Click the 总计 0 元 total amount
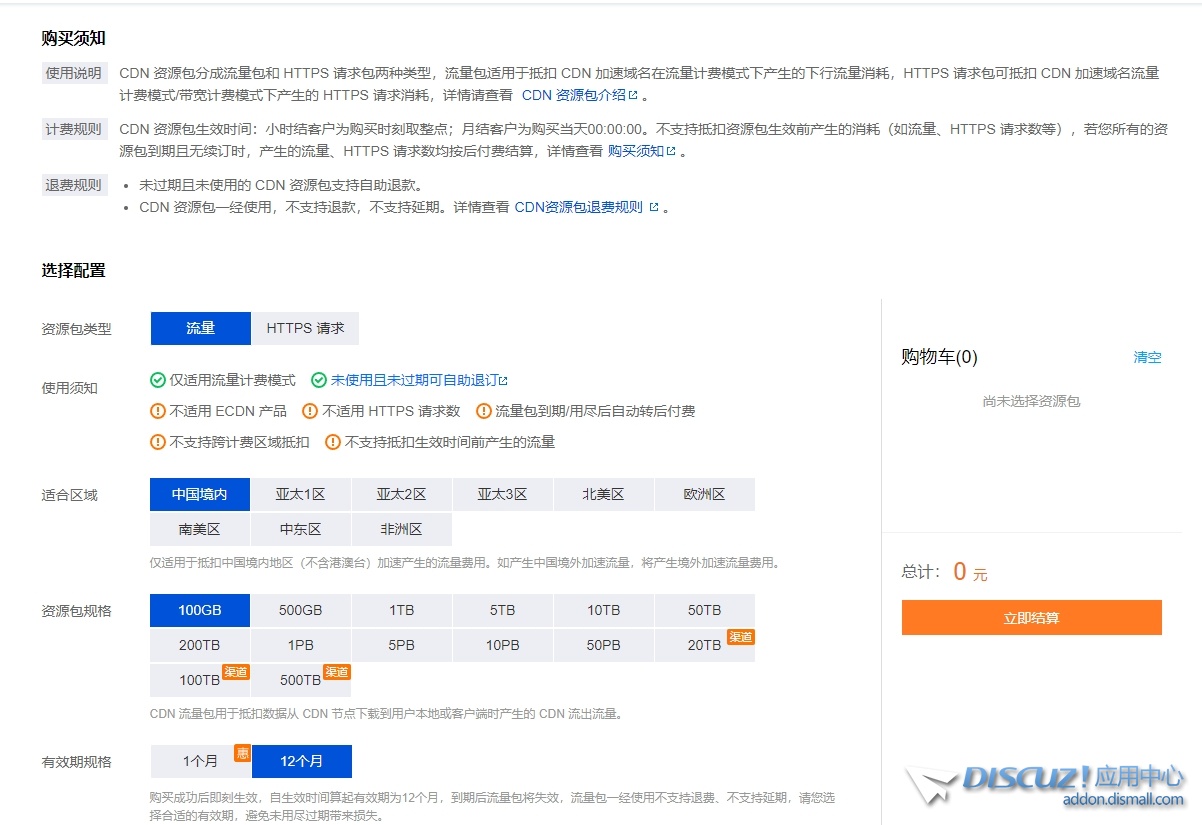This screenshot has width=1202, height=825. [945, 572]
